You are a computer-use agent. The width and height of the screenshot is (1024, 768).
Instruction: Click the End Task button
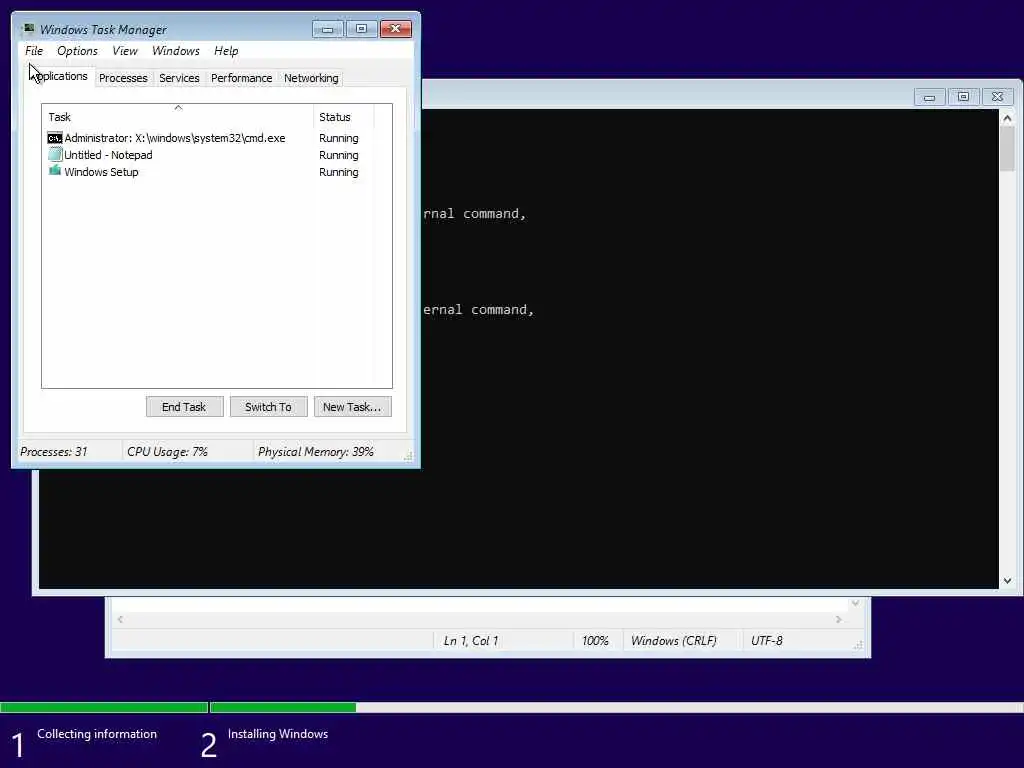(x=184, y=407)
